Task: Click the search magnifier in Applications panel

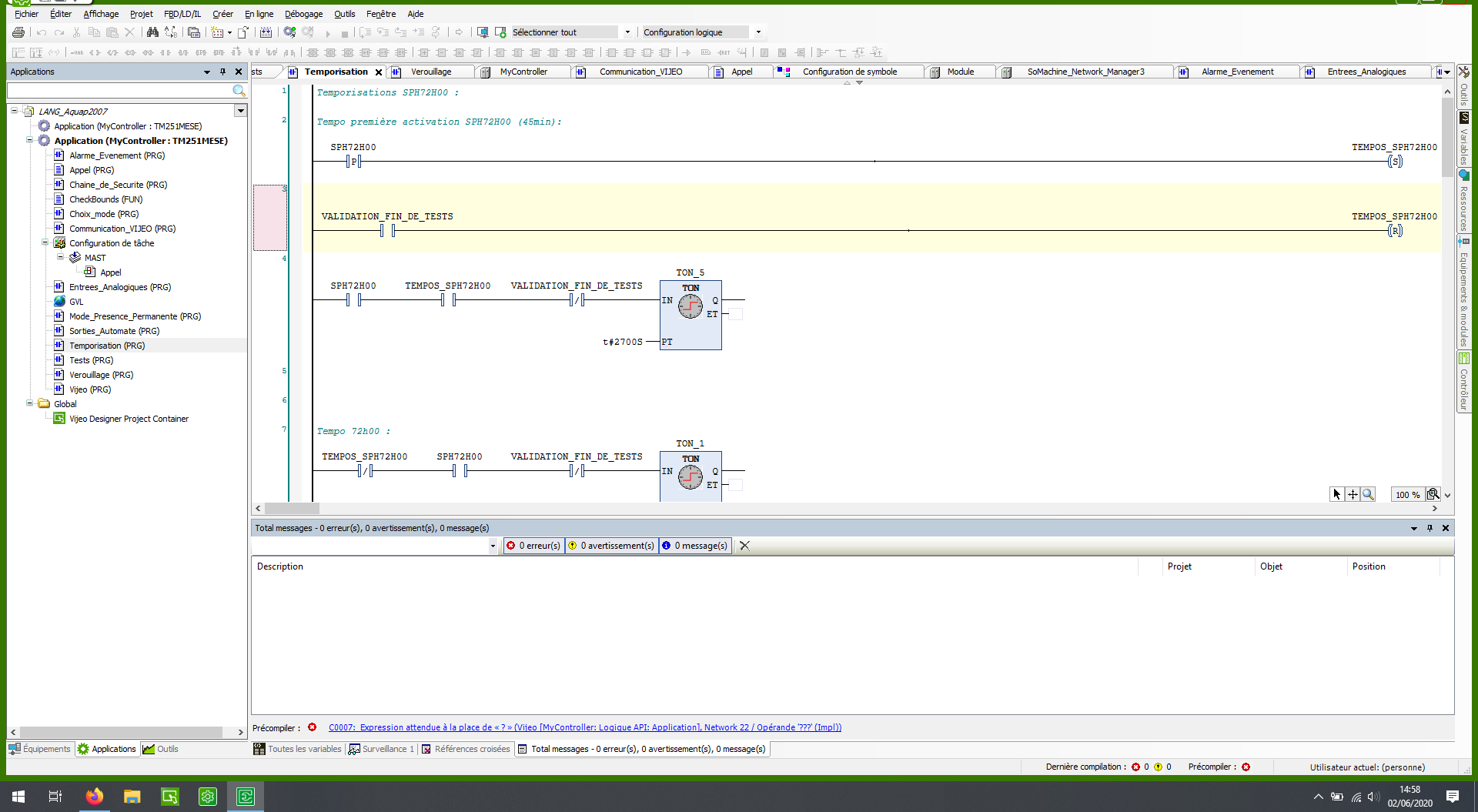Action: [239, 91]
